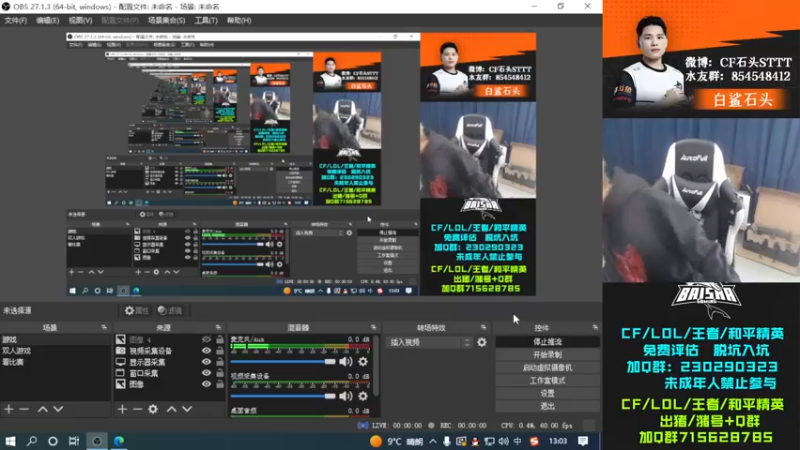Adjust the 视频采集设备 volume slider
The height and width of the screenshot is (450, 800).
pyautogui.click(x=283, y=396)
